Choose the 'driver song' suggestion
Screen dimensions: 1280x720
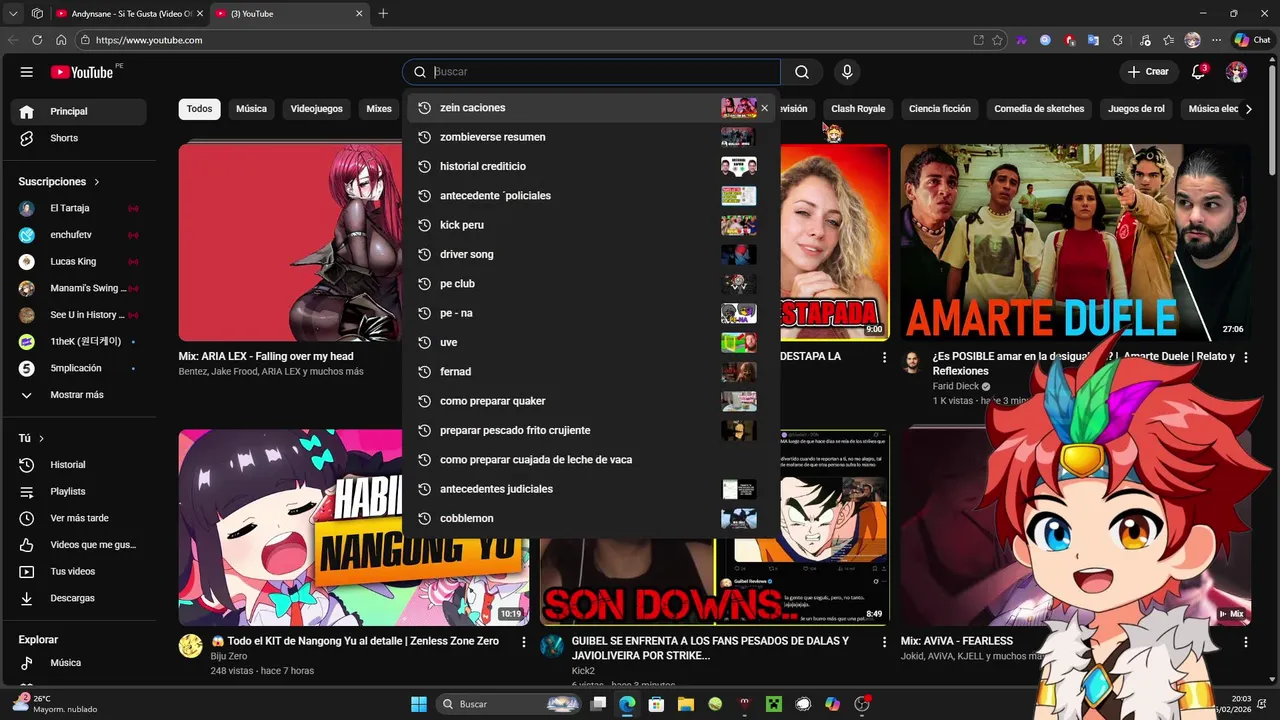pyautogui.click(x=591, y=254)
